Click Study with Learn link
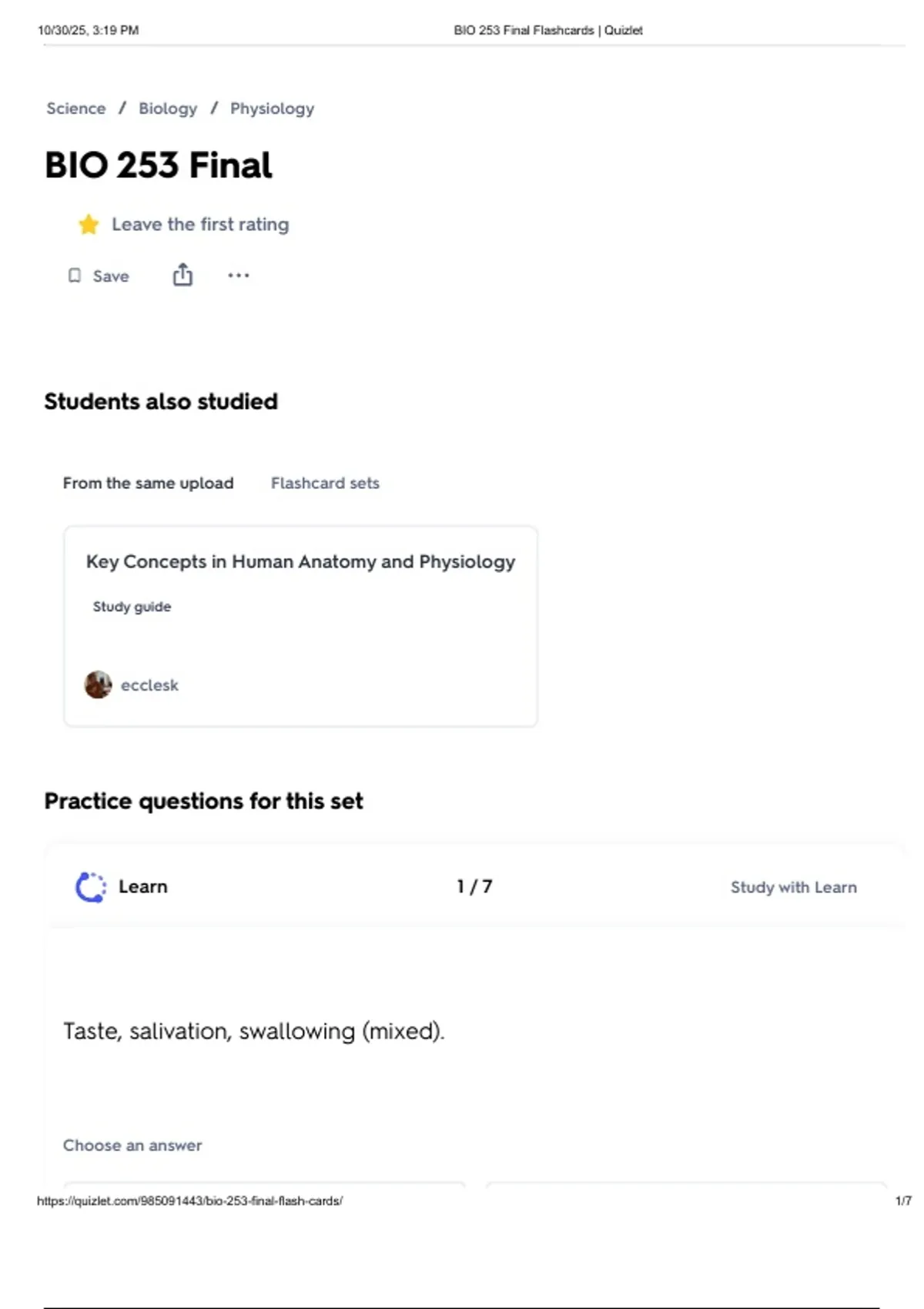 [793, 887]
